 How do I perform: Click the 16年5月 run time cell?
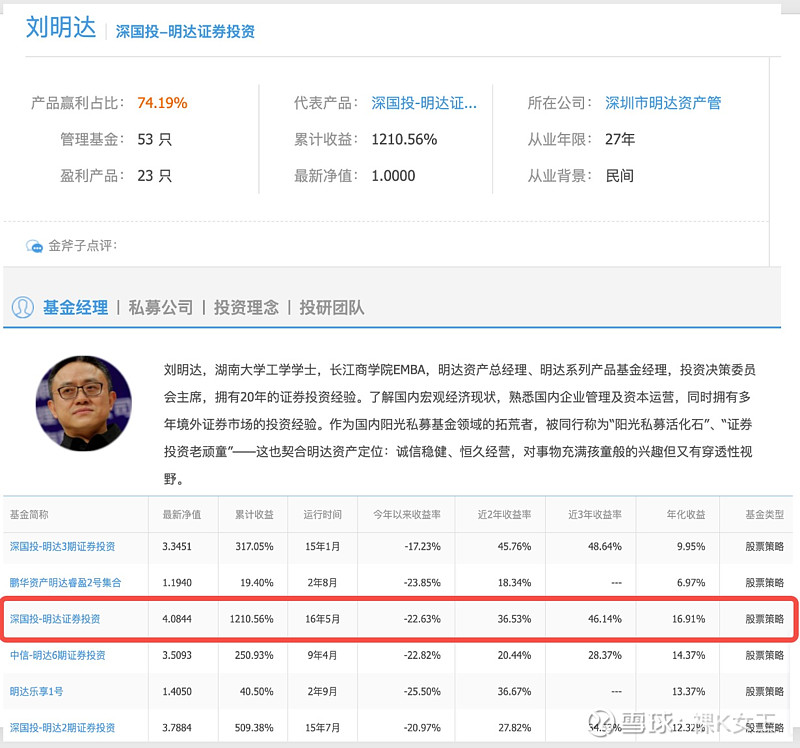click(322, 619)
